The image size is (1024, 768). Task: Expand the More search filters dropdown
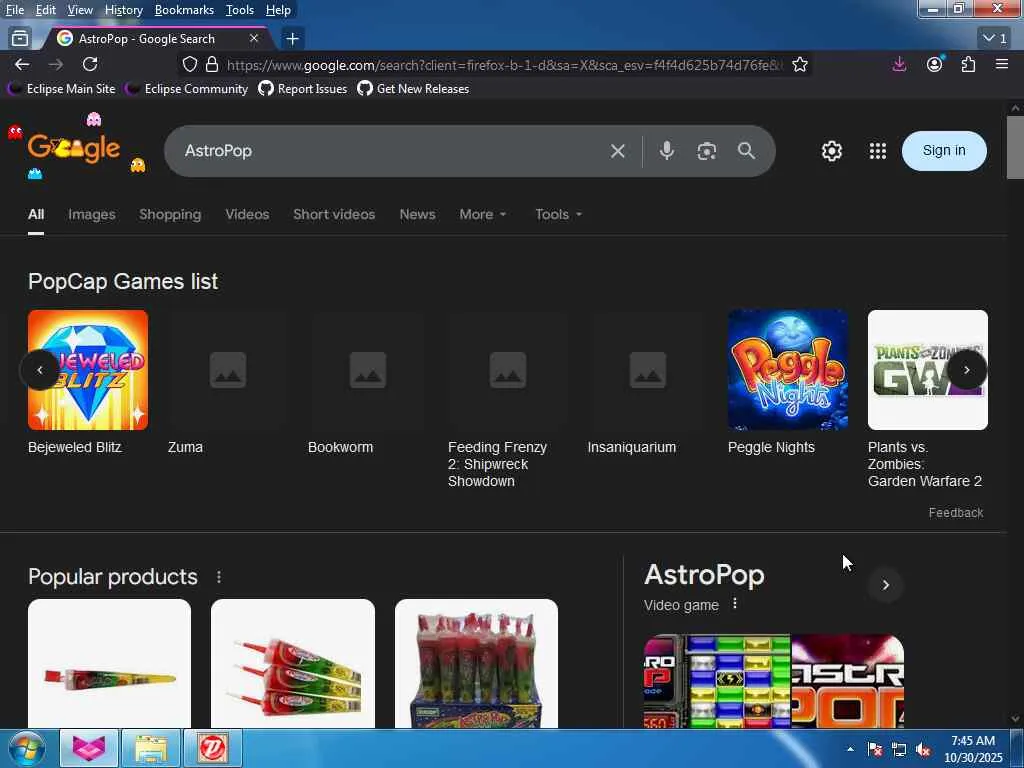483,214
